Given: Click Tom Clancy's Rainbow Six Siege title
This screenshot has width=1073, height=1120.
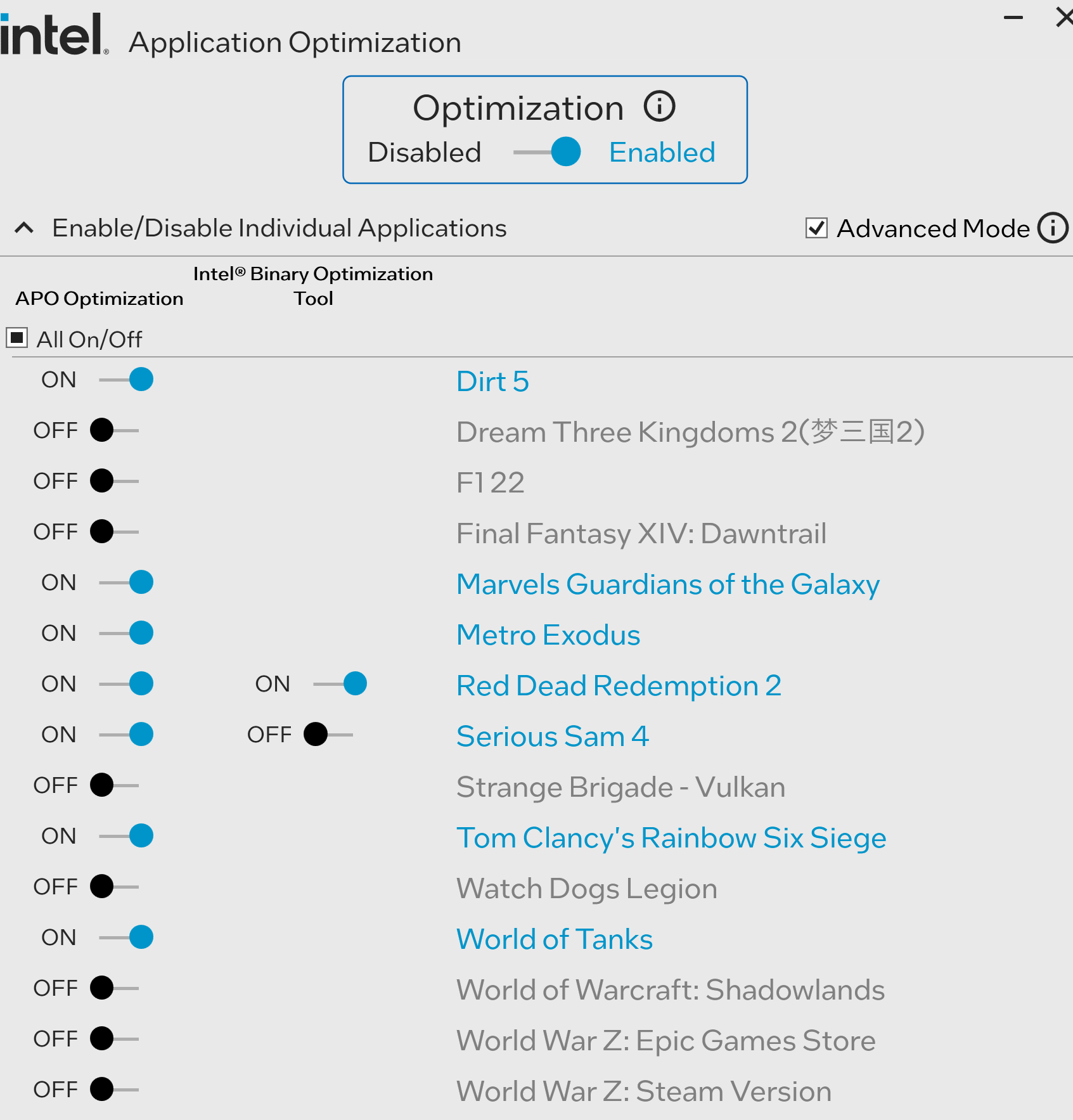Looking at the screenshot, I should (x=671, y=837).
